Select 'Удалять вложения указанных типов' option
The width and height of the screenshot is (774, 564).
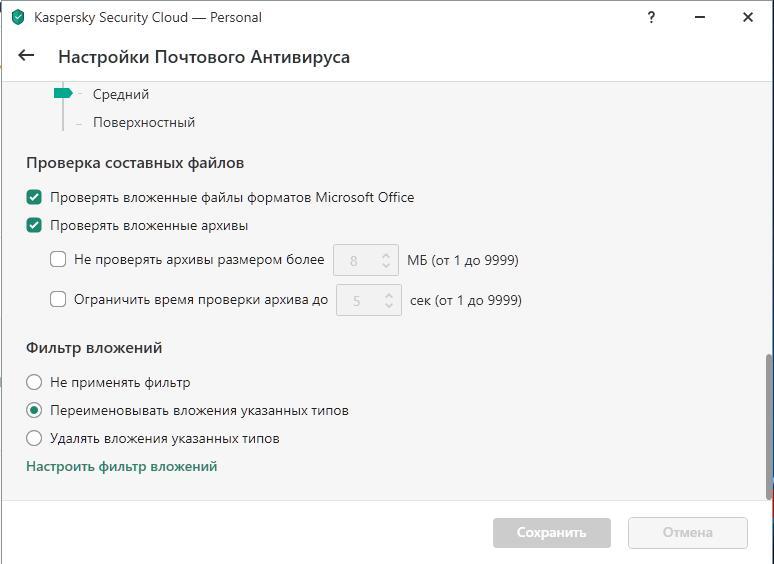34,438
